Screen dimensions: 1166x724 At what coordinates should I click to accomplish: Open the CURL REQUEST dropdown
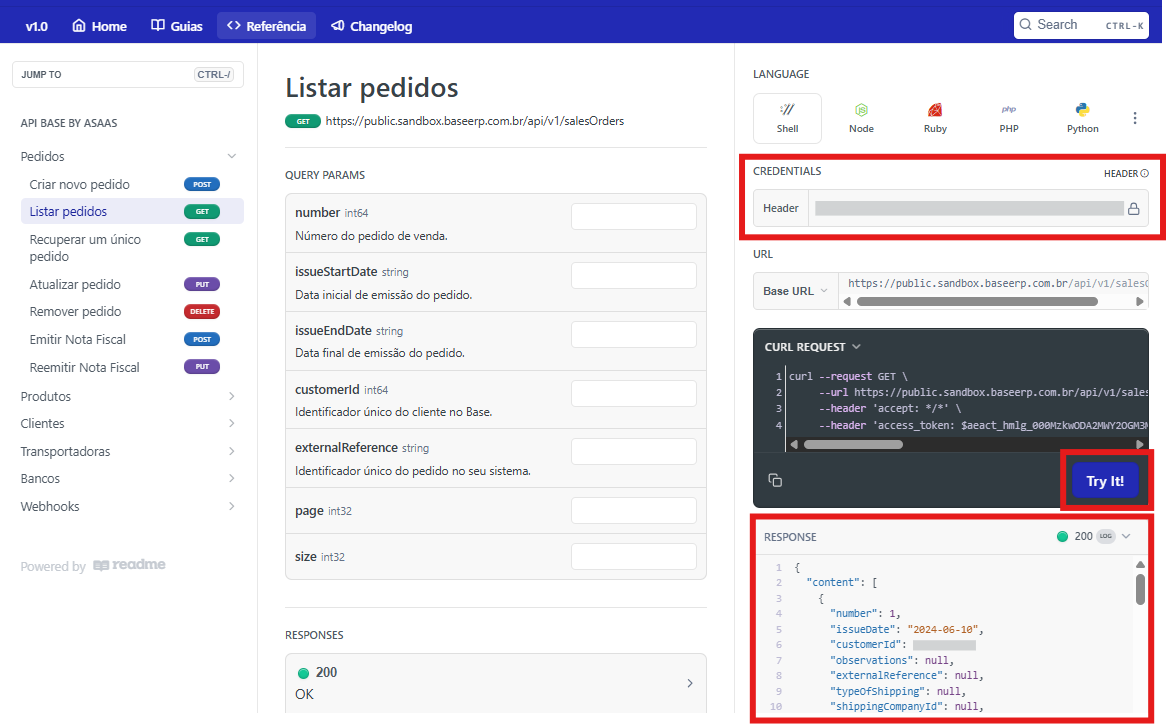click(x=812, y=347)
